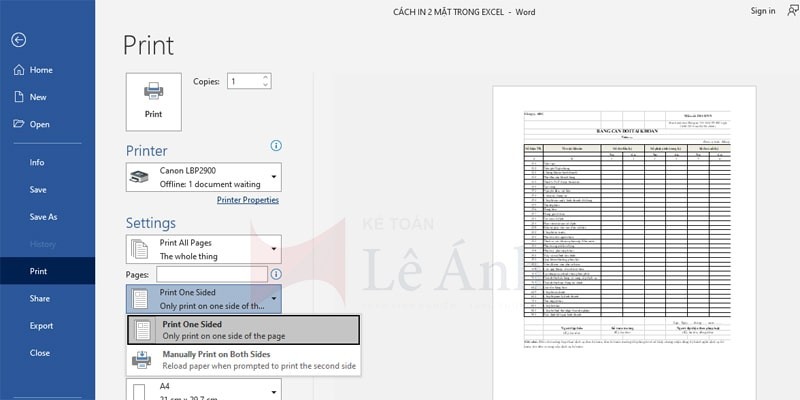Viewport: 800px width, 400px height.
Task: Open the Export section
Action: (41, 326)
